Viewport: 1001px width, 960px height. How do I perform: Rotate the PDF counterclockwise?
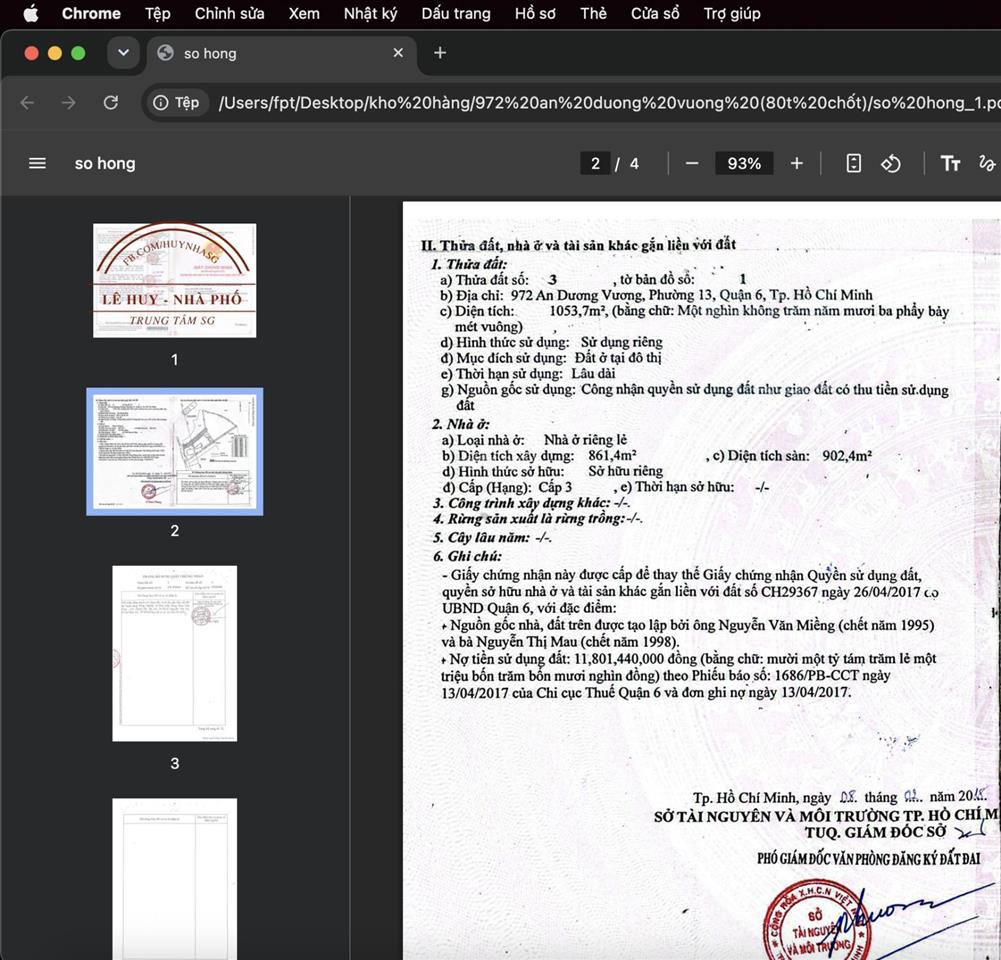click(891, 163)
